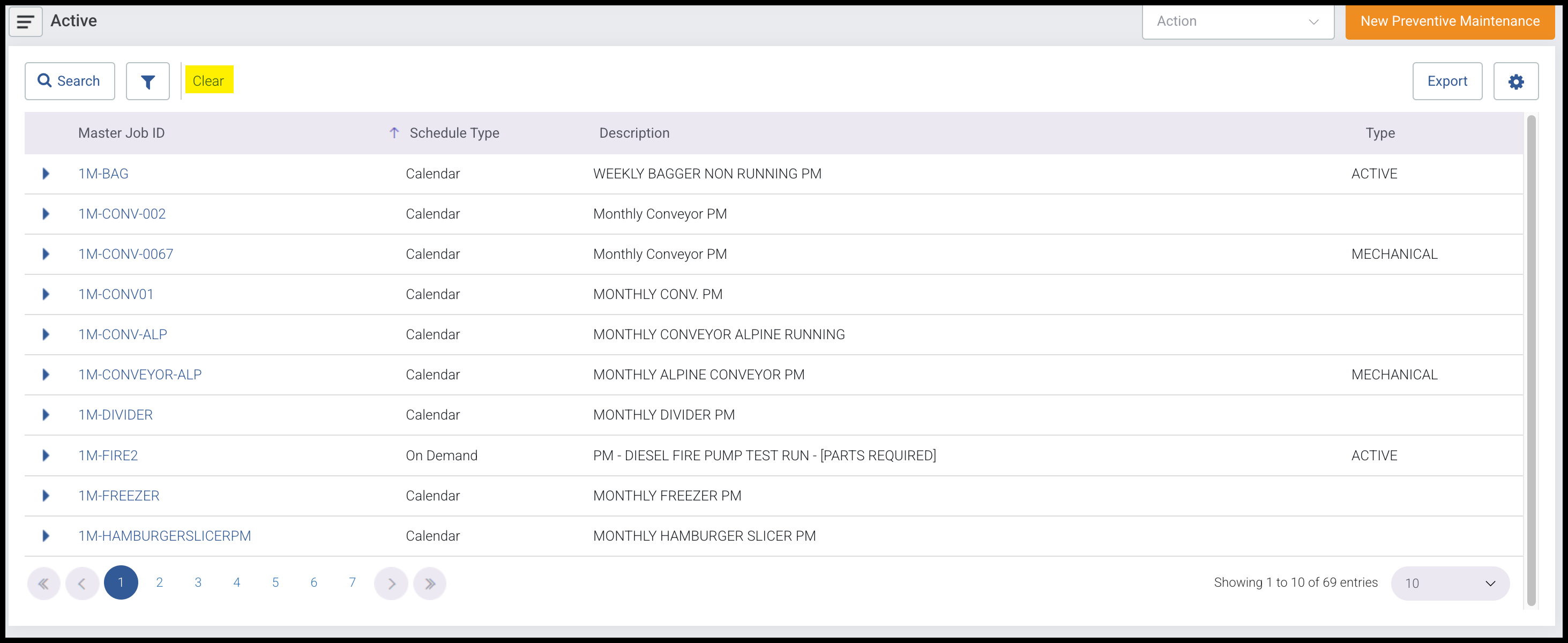The height and width of the screenshot is (643, 1568).
Task: Click the Search magnifier button
Action: pyautogui.click(x=69, y=81)
